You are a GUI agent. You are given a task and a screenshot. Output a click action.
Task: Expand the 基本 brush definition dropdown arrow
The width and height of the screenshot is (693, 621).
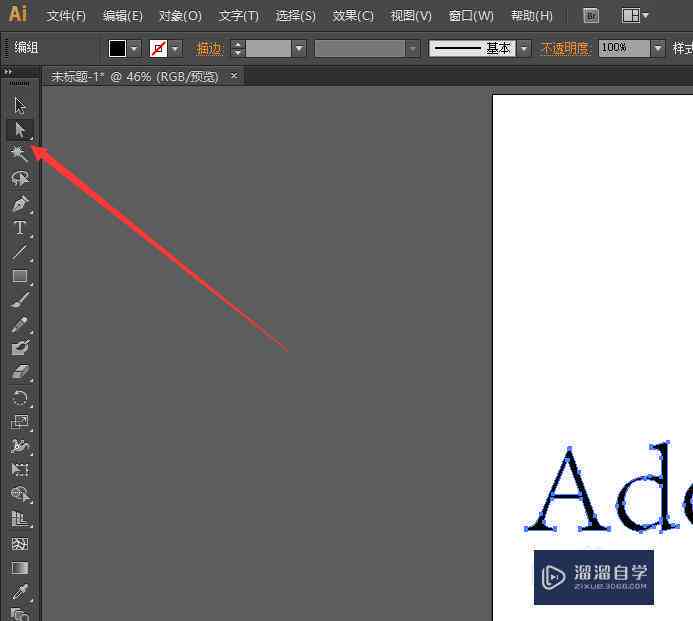pos(524,48)
